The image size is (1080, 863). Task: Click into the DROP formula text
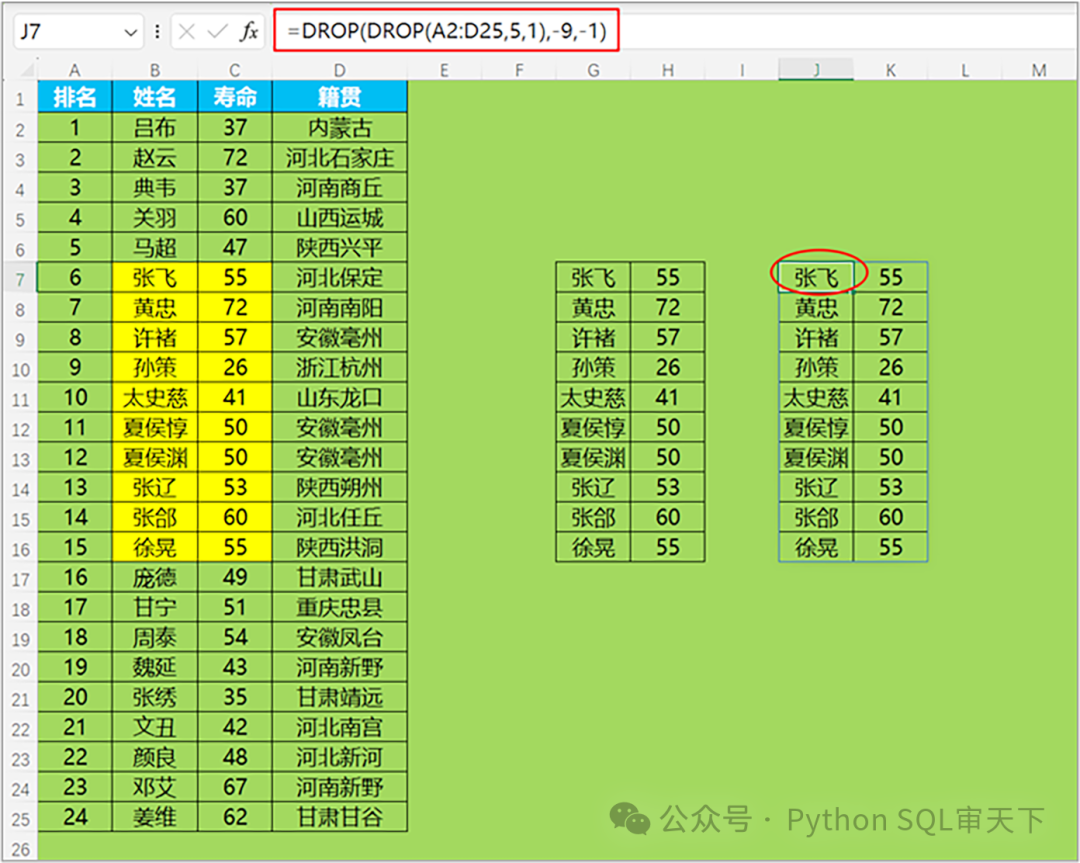tap(445, 32)
